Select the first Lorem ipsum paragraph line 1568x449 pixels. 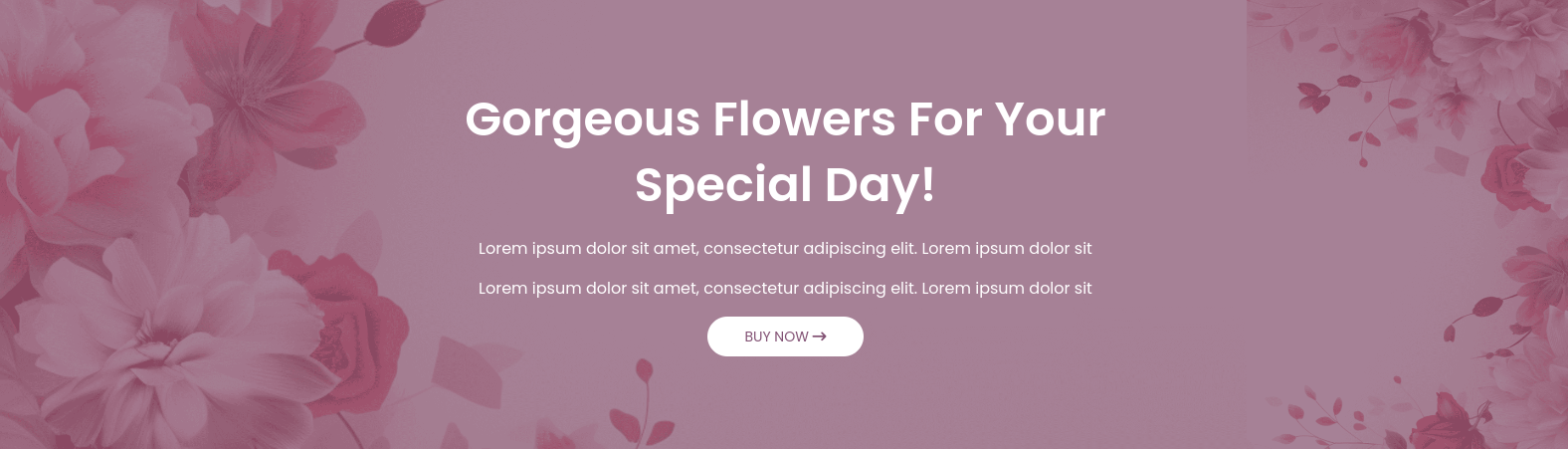coord(785,249)
